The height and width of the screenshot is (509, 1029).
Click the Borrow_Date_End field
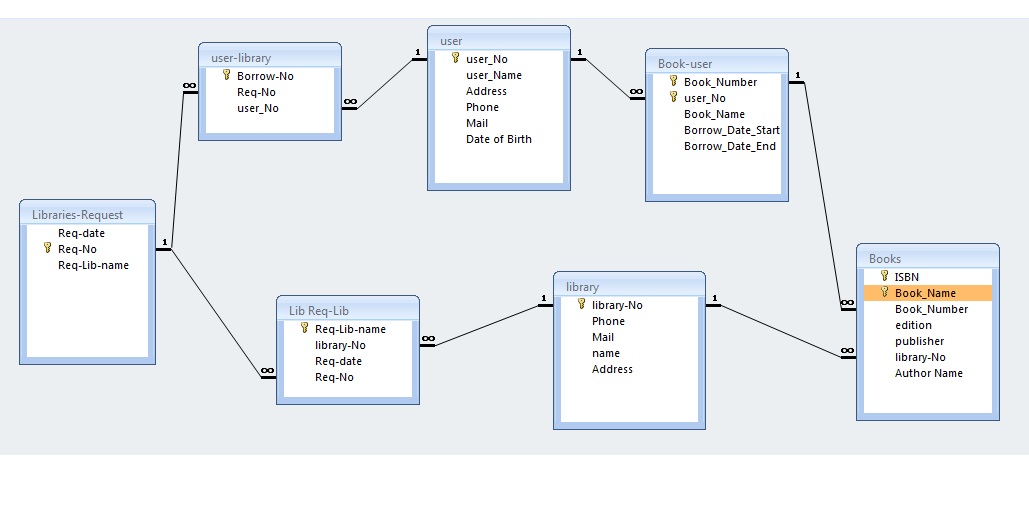[x=729, y=146]
